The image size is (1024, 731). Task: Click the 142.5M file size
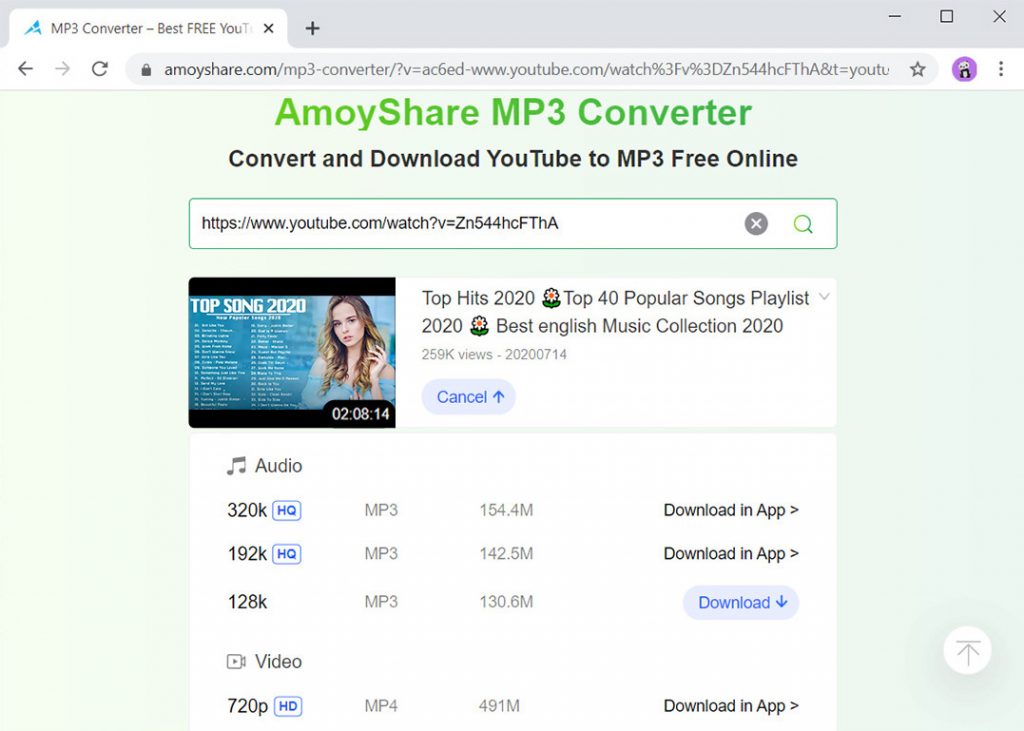point(506,554)
